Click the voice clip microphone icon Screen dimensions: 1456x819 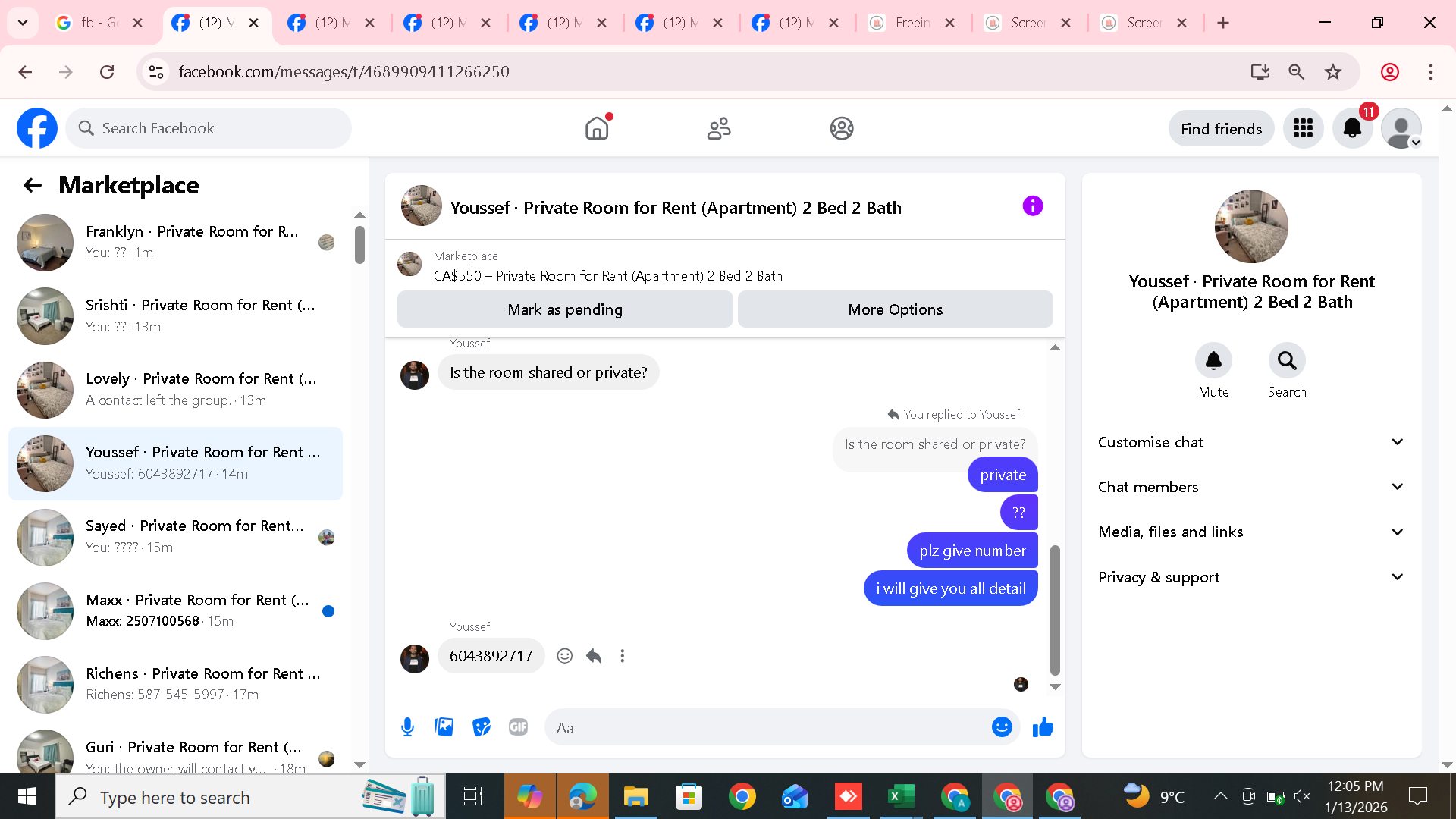[407, 727]
